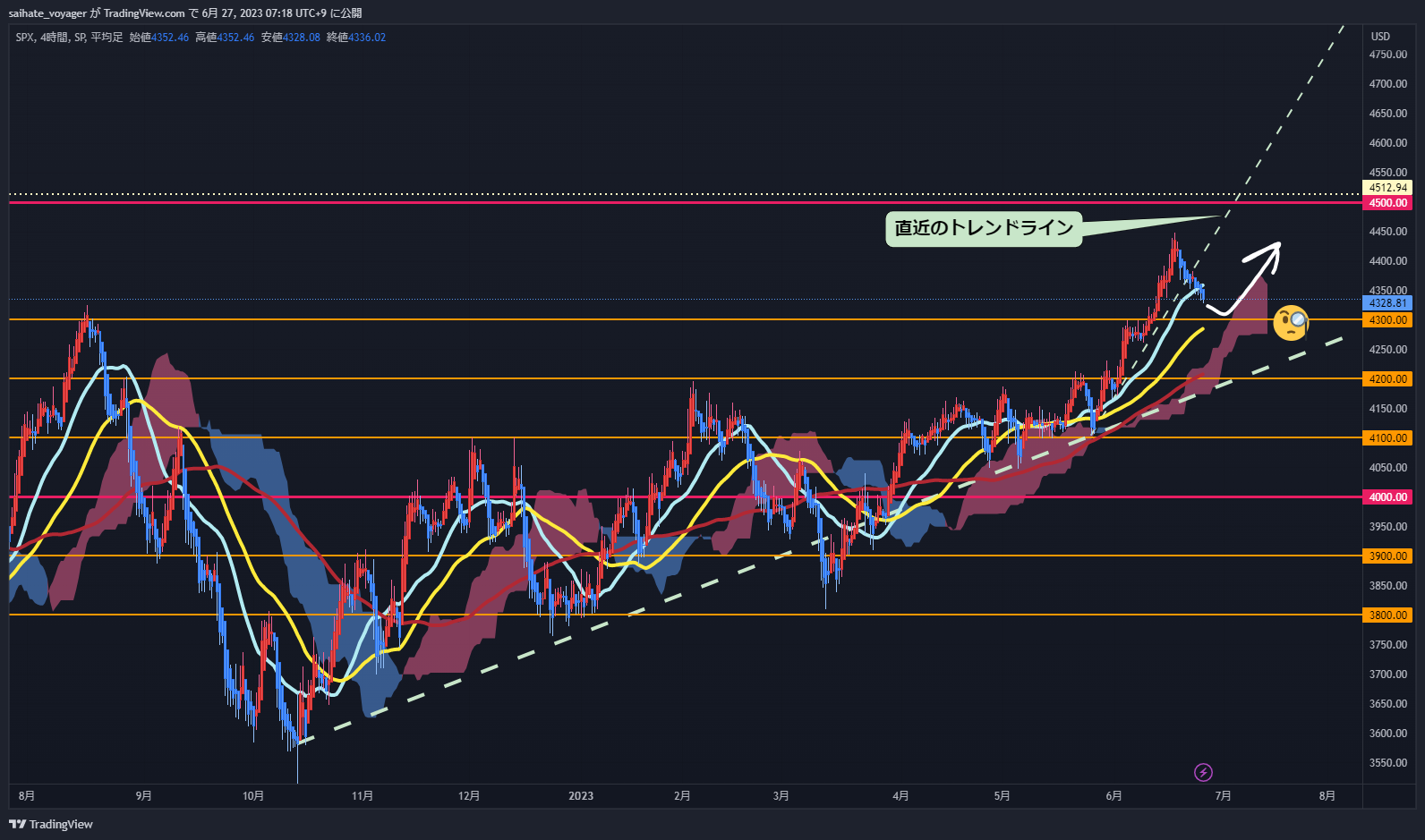This screenshot has height=840, width=1425.
Task: Click the orange 3900.00 price label
Action: click(x=1387, y=556)
